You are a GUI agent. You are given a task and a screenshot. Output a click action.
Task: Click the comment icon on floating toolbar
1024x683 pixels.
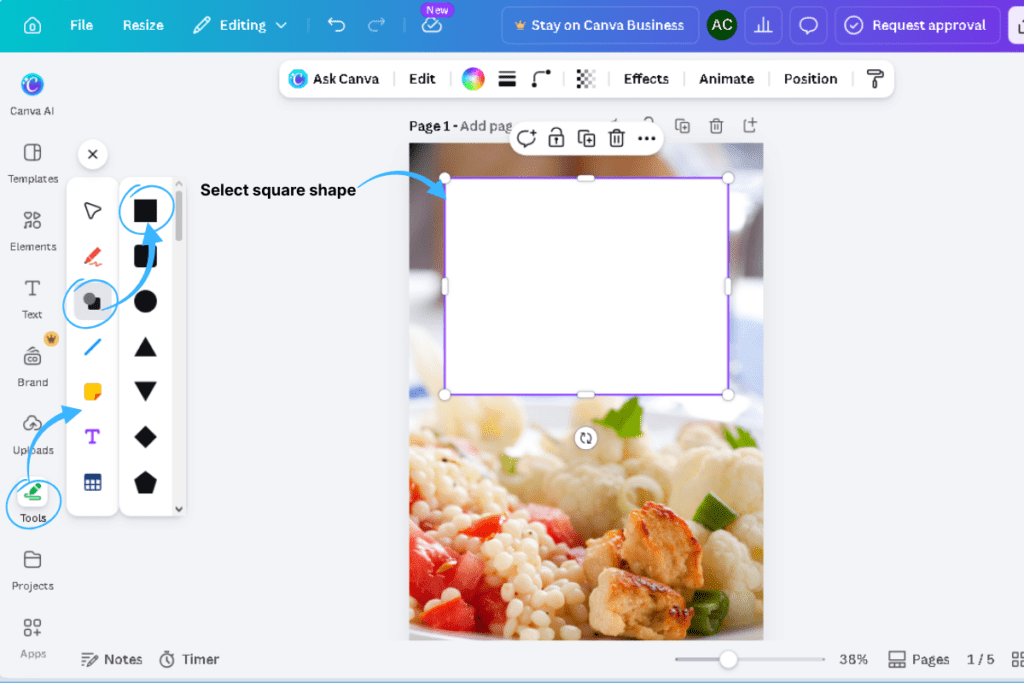526,138
